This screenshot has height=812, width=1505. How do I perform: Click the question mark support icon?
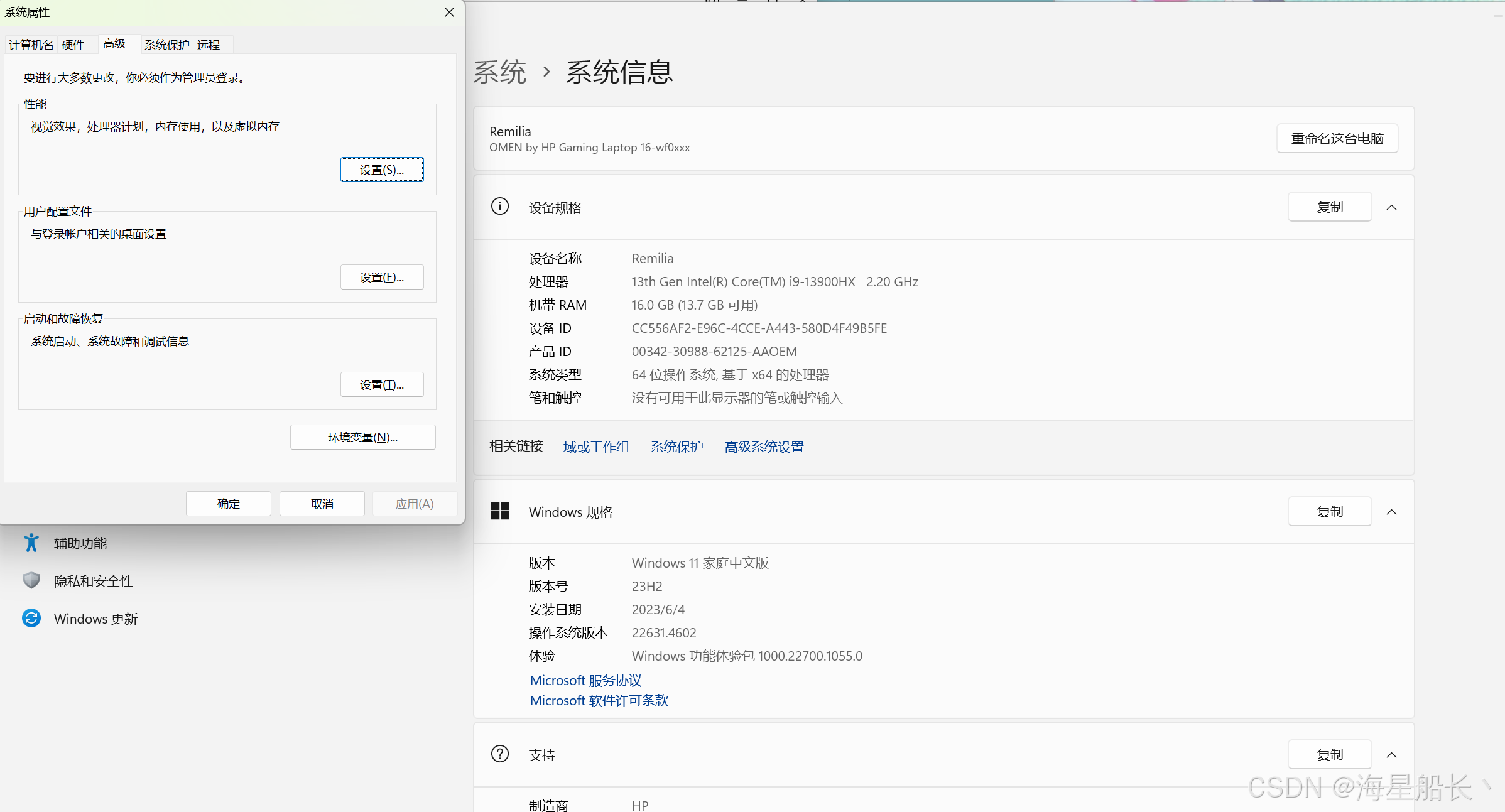500,754
